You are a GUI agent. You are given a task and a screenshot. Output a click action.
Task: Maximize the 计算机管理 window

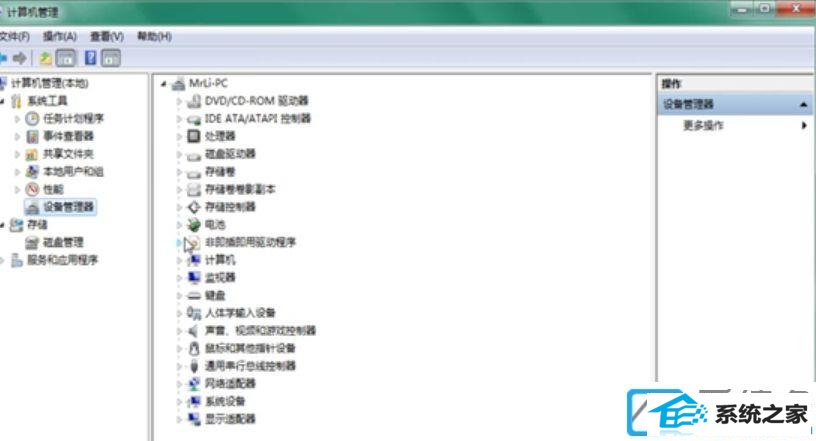coord(765,8)
